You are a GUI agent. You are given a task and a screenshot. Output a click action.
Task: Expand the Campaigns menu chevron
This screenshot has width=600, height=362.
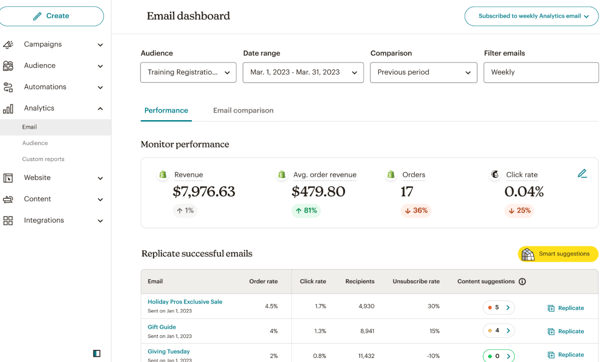click(x=100, y=45)
